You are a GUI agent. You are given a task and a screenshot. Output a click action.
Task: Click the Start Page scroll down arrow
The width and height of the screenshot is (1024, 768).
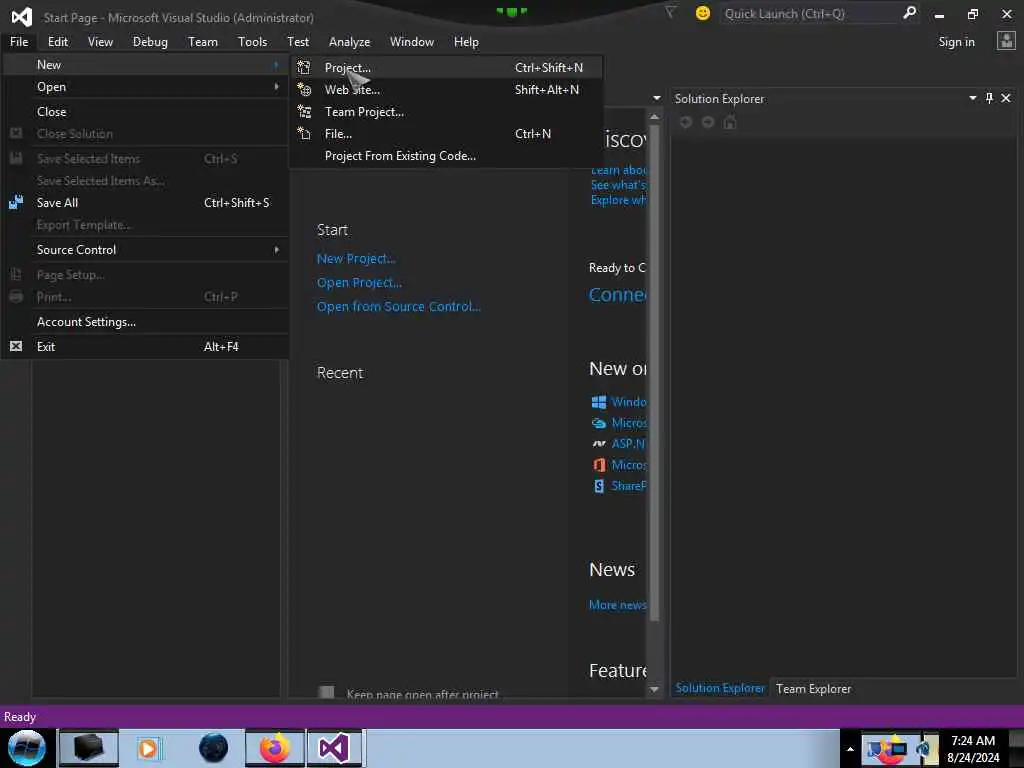point(654,689)
